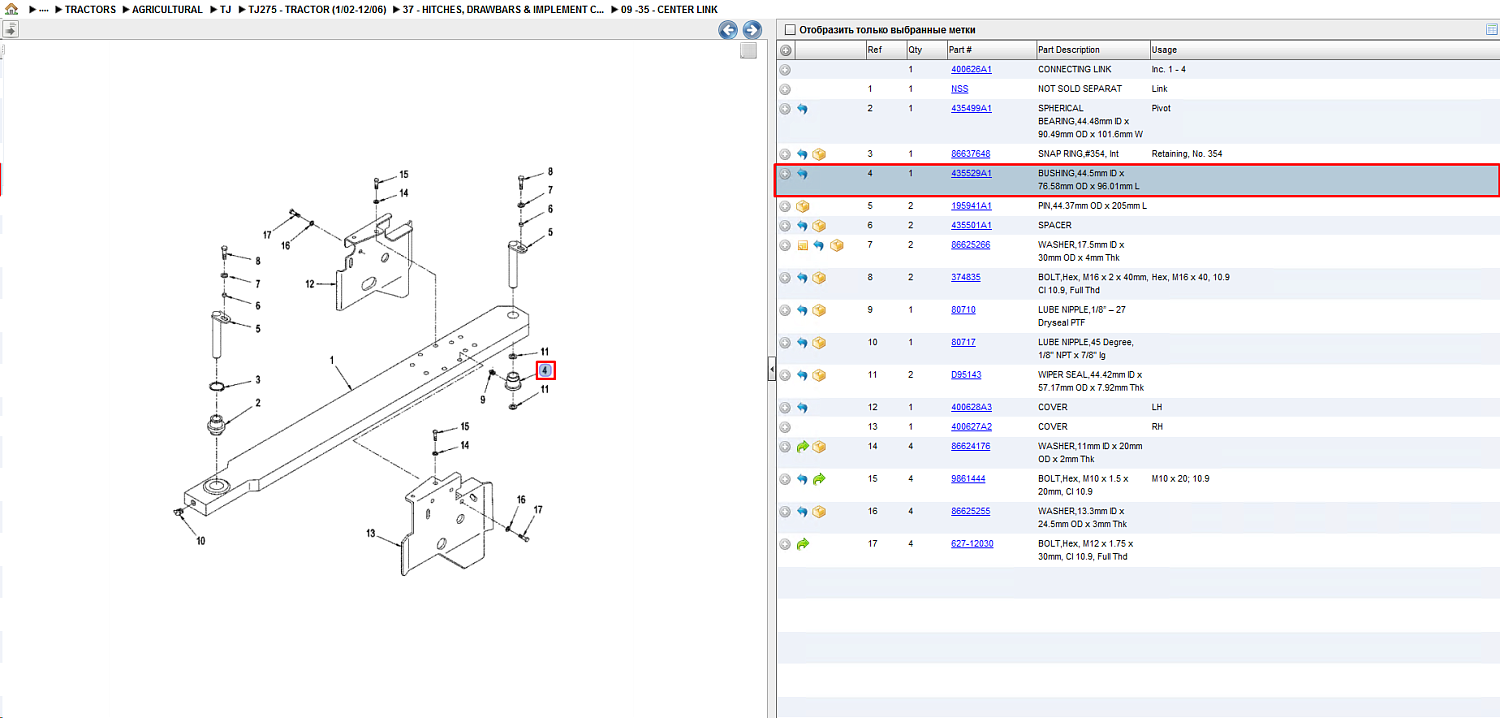Open part number D95143 link

966,375
